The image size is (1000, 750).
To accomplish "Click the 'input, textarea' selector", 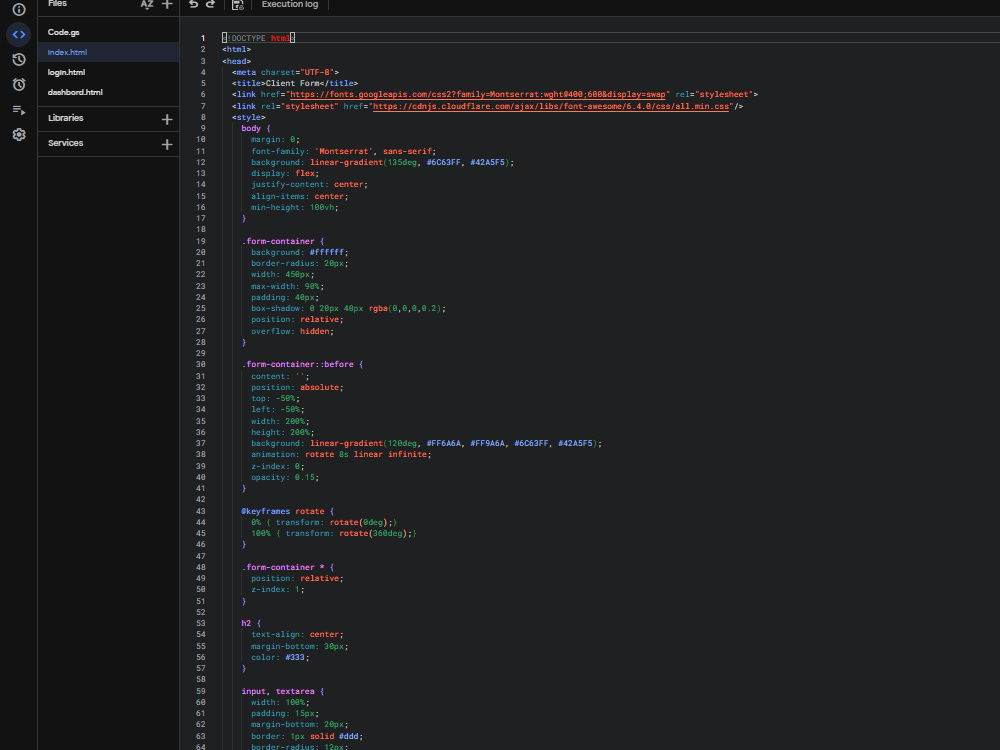I will click(277, 691).
